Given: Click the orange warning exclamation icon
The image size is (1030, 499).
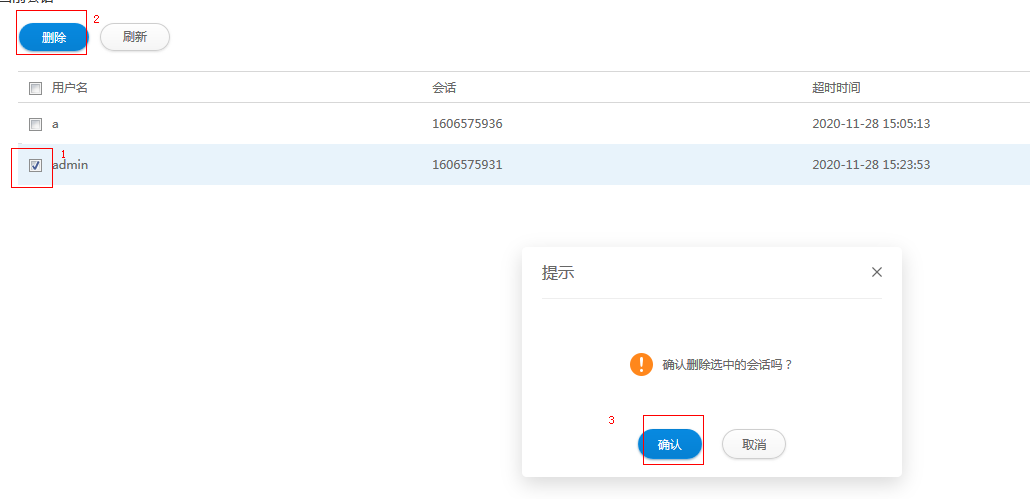Looking at the screenshot, I should 641,364.
